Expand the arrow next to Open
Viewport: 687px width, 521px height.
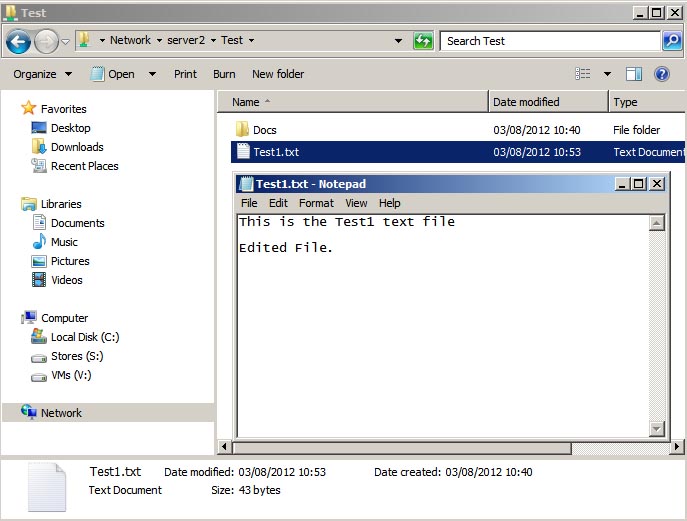point(152,74)
